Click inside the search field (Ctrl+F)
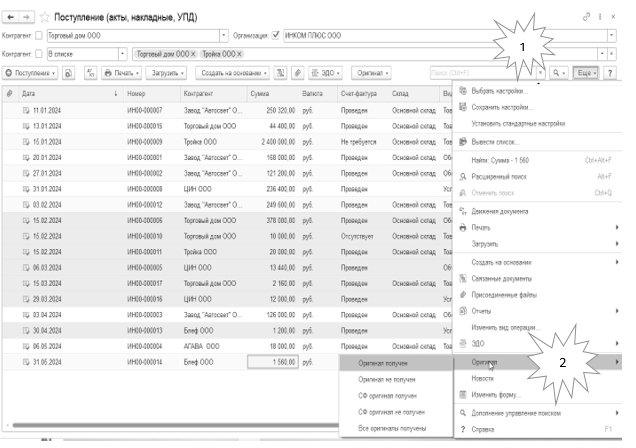Image resolution: width=636 pixels, height=448 pixels. click(x=483, y=73)
